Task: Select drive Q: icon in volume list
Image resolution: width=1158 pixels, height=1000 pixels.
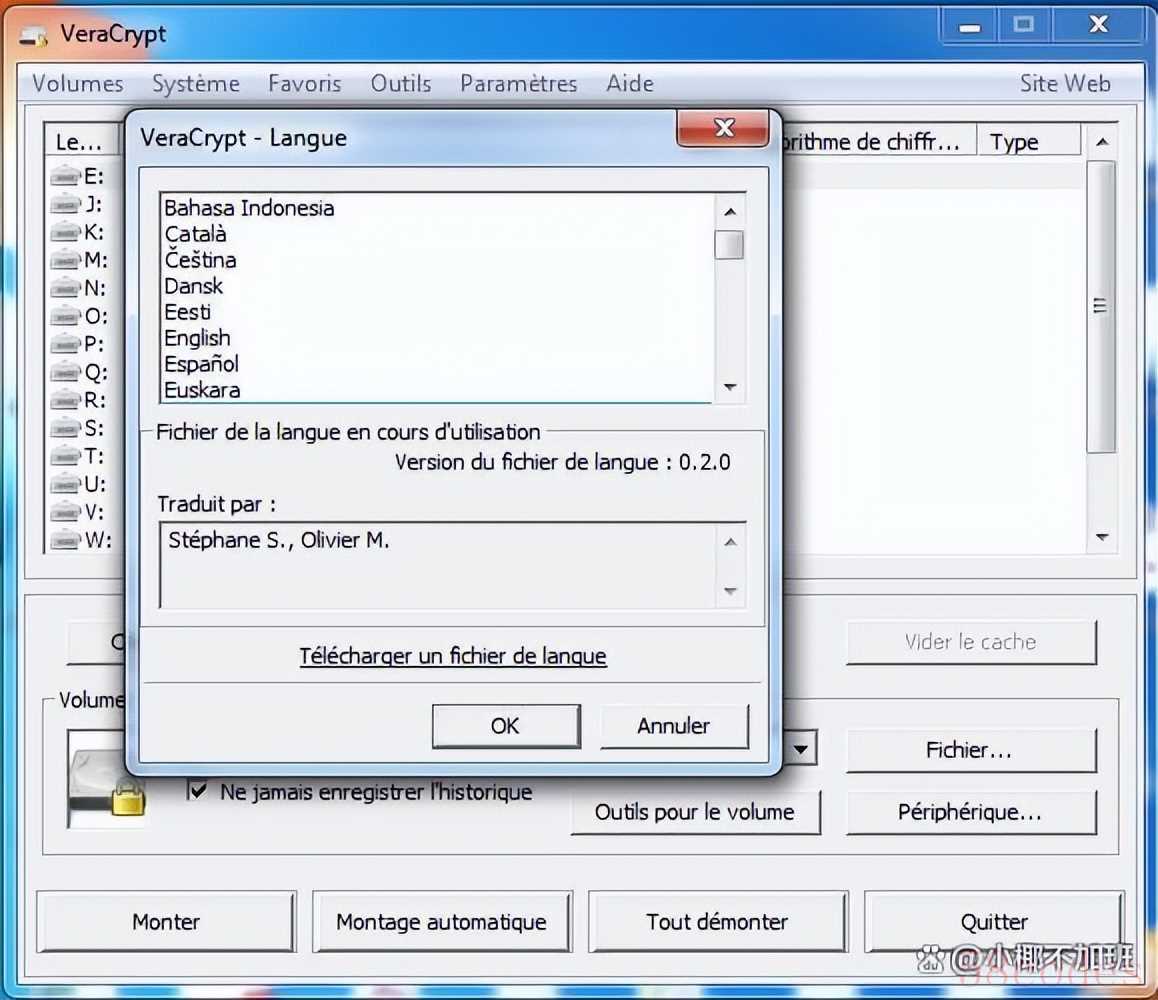Action: (x=65, y=371)
